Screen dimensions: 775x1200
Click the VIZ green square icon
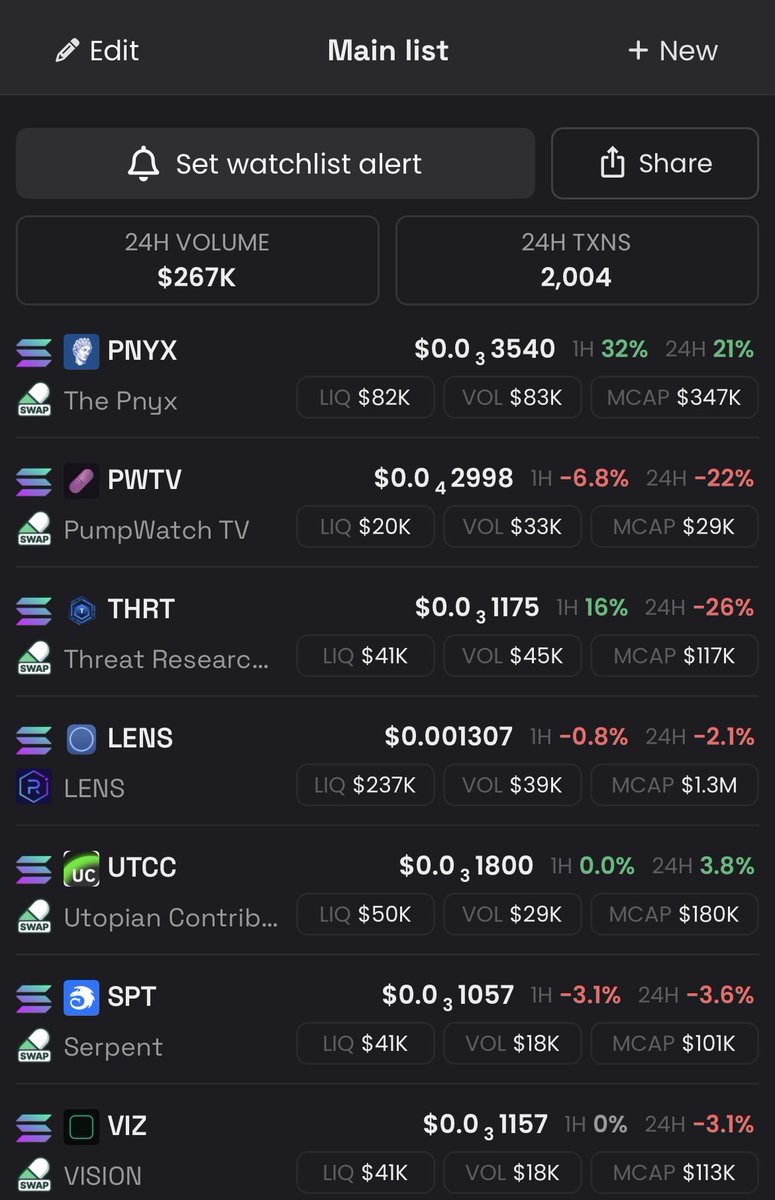(81, 1127)
